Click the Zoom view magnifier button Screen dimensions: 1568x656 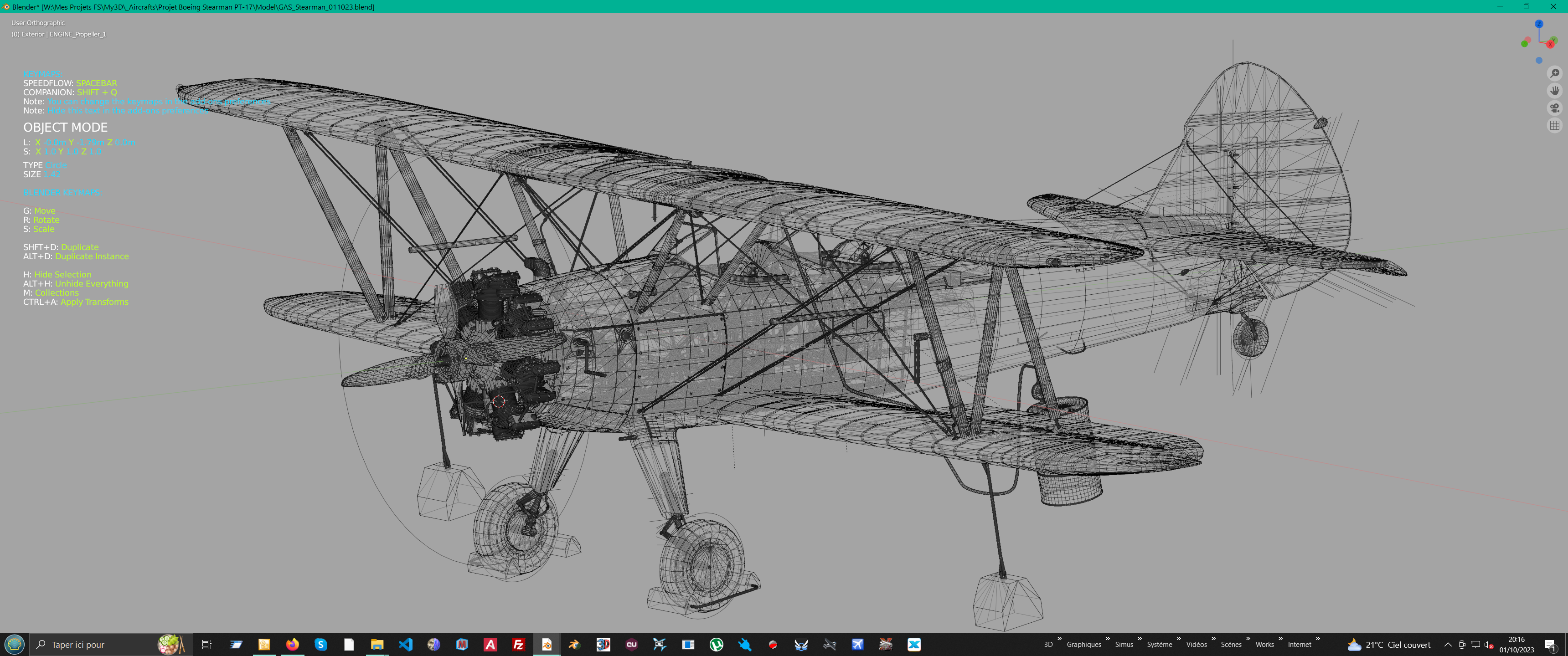(1555, 73)
